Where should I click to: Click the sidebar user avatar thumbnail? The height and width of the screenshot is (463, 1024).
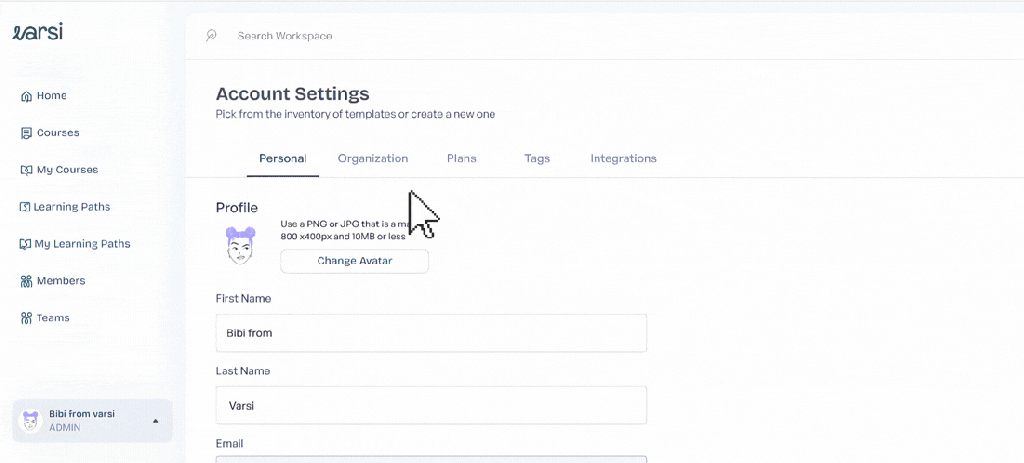(x=31, y=421)
